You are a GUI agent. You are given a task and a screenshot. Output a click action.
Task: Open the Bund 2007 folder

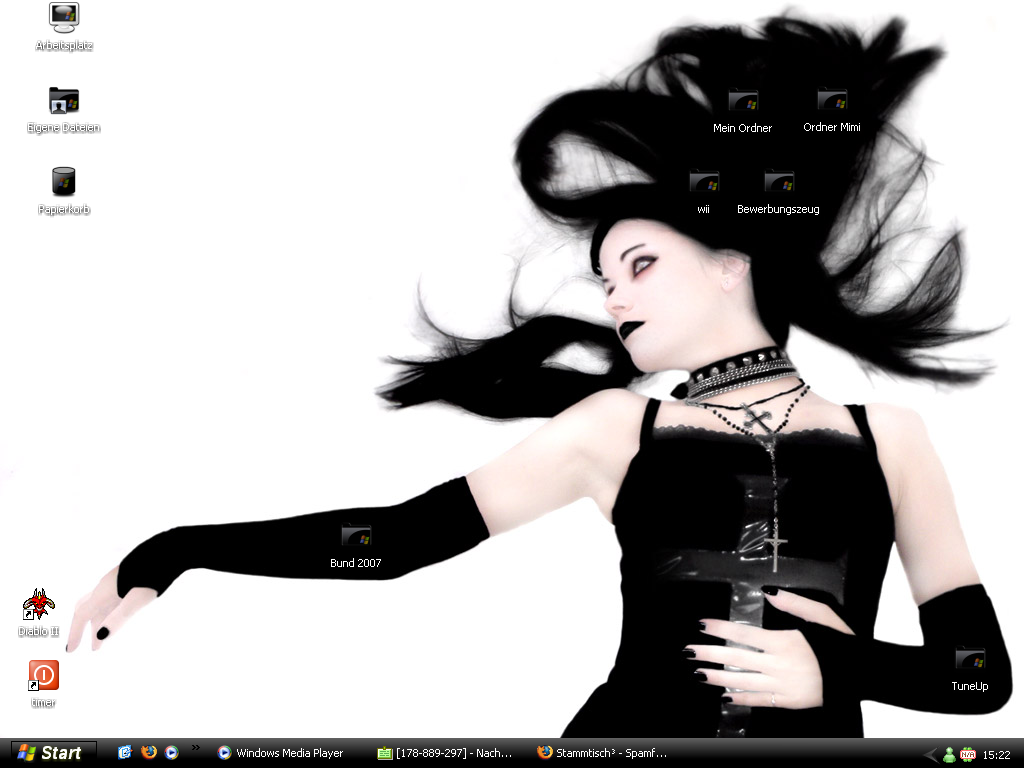[x=356, y=537]
